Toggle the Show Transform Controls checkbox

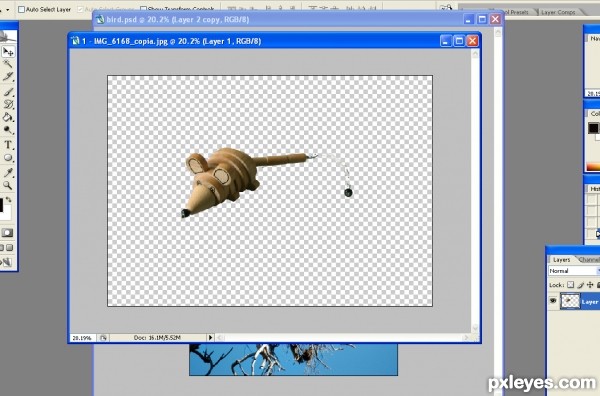(143, 8)
